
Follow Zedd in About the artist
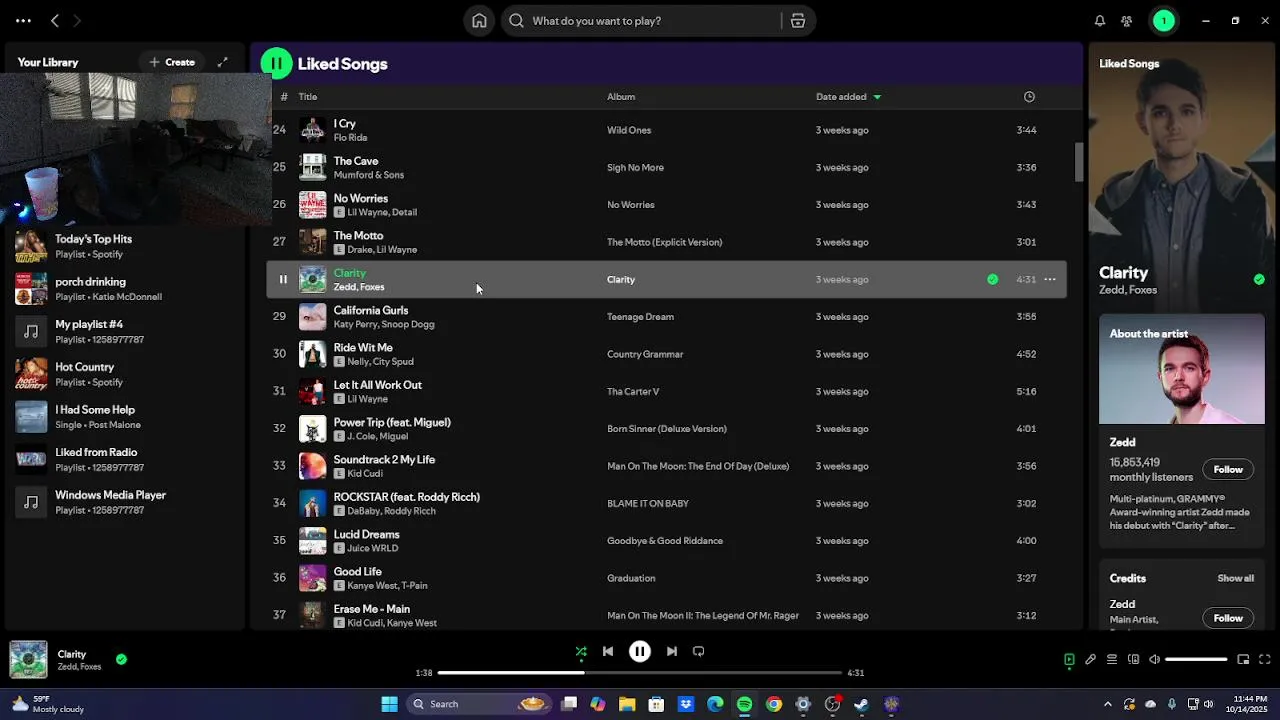click(1228, 470)
